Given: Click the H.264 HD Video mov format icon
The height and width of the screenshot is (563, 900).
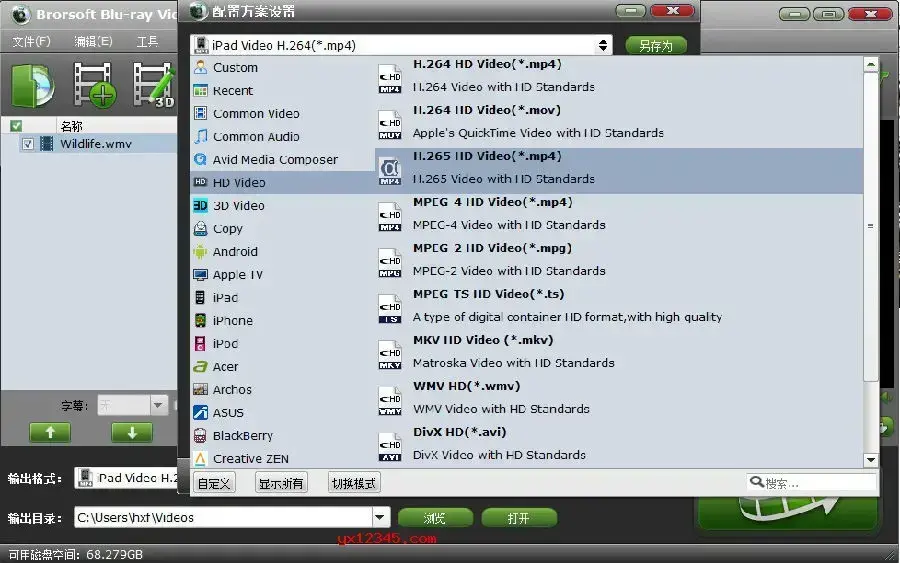Looking at the screenshot, I should tap(390, 125).
